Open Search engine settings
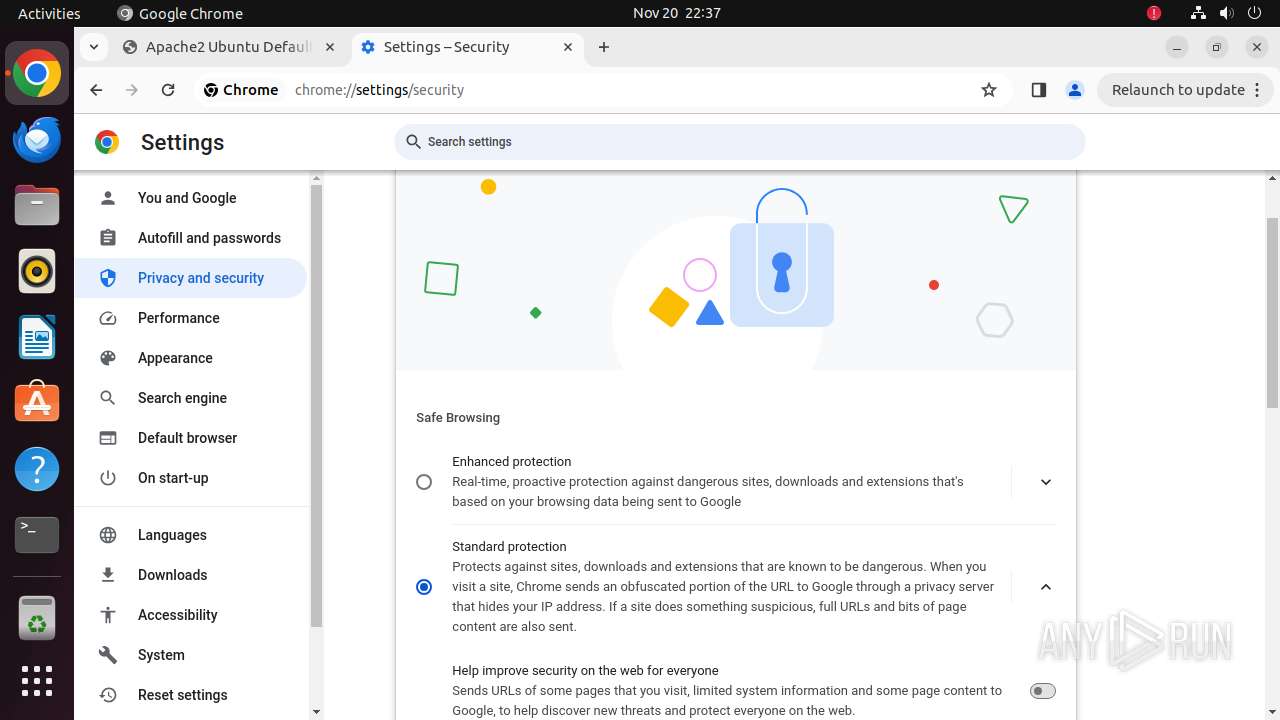This screenshot has height=720, width=1280. click(x=190, y=398)
